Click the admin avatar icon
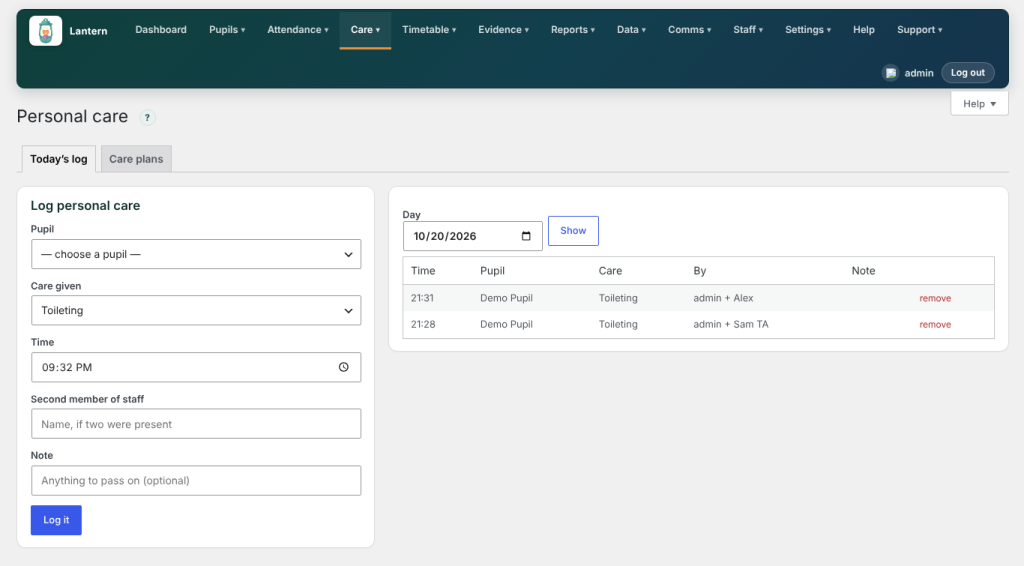Image resolution: width=1024 pixels, height=566 pixels. click(x=891, y=73)
